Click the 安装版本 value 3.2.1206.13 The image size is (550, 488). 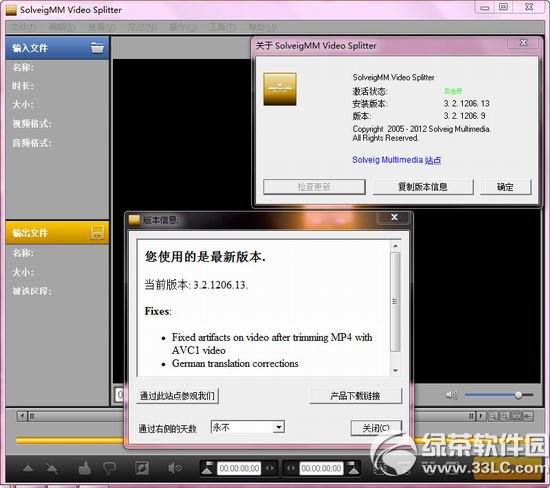click(467, 103)
